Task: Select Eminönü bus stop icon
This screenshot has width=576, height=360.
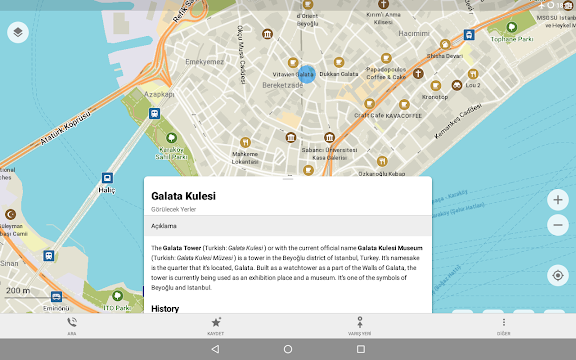Action: [56, 296]
